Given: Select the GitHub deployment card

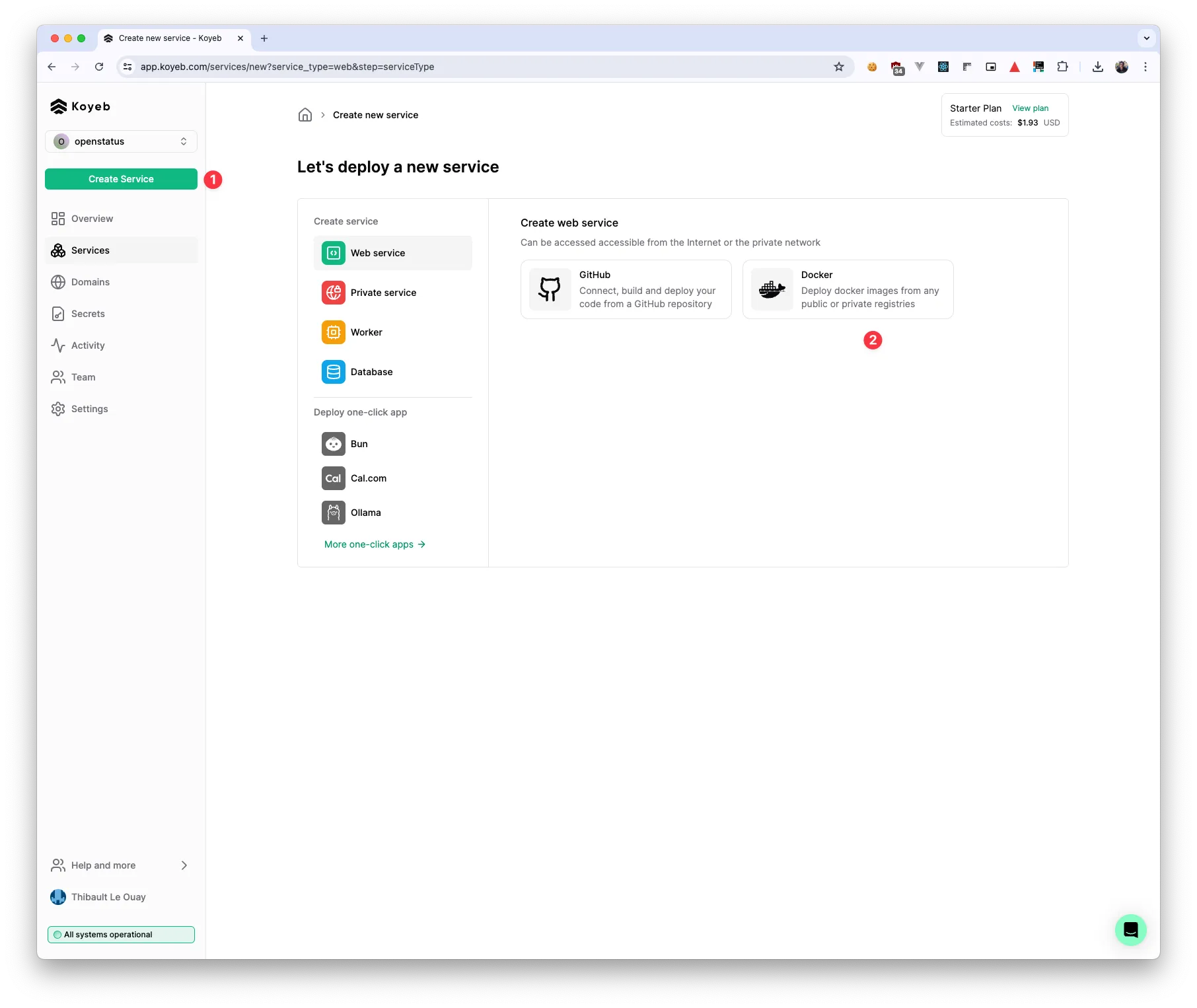Looking at the screenshot, I should pyautogui.click(x=626, y=289).
